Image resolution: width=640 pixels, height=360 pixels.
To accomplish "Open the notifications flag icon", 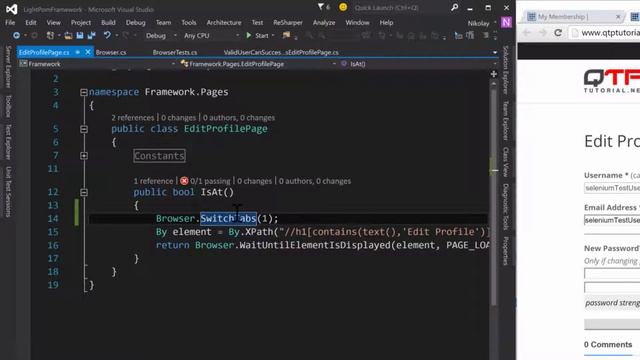I will (x=321, y=7).
